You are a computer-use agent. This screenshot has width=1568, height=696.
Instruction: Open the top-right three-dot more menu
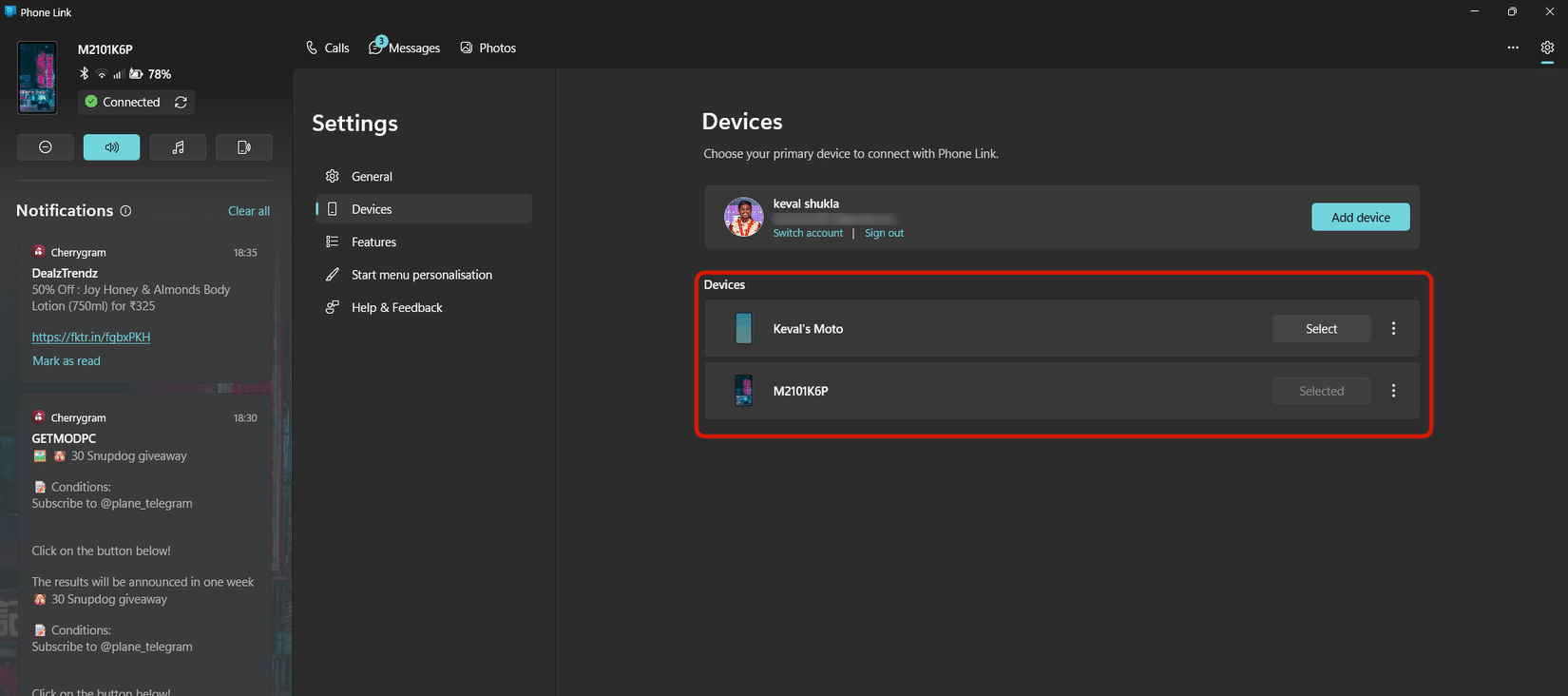coord(1513,48)
